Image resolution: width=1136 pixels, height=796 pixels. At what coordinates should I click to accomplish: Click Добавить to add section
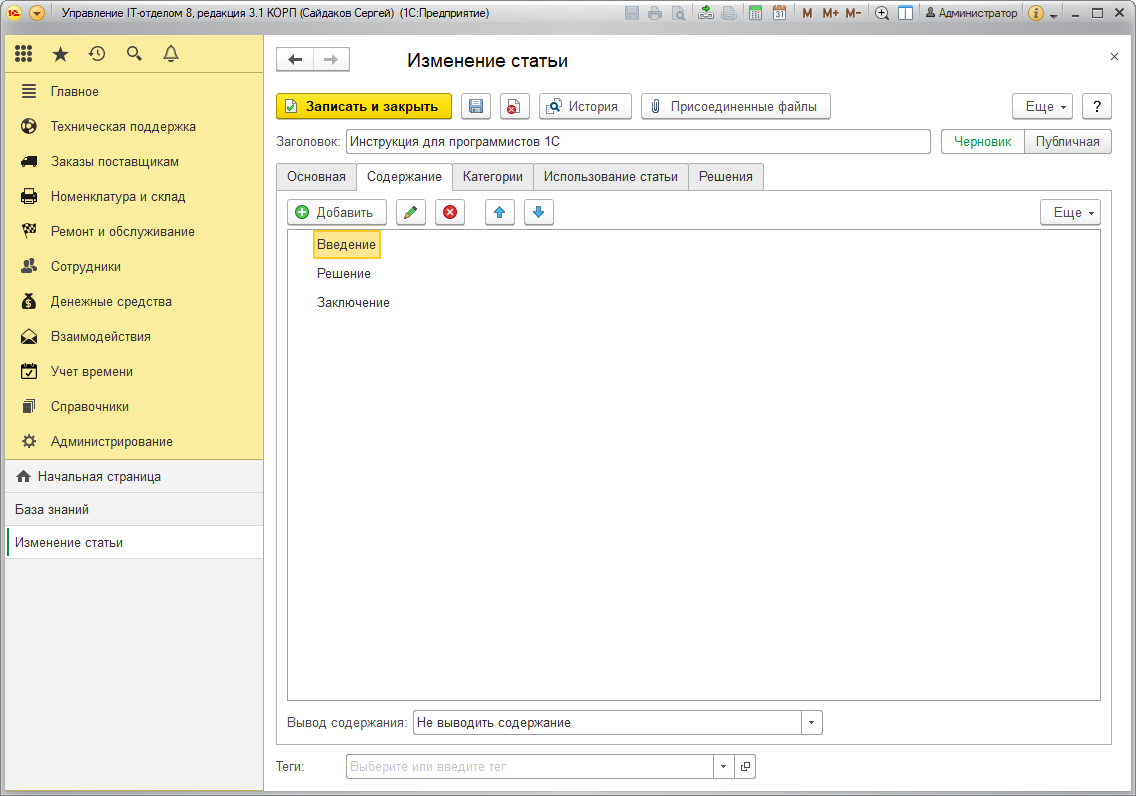click(x=337, y=212)
